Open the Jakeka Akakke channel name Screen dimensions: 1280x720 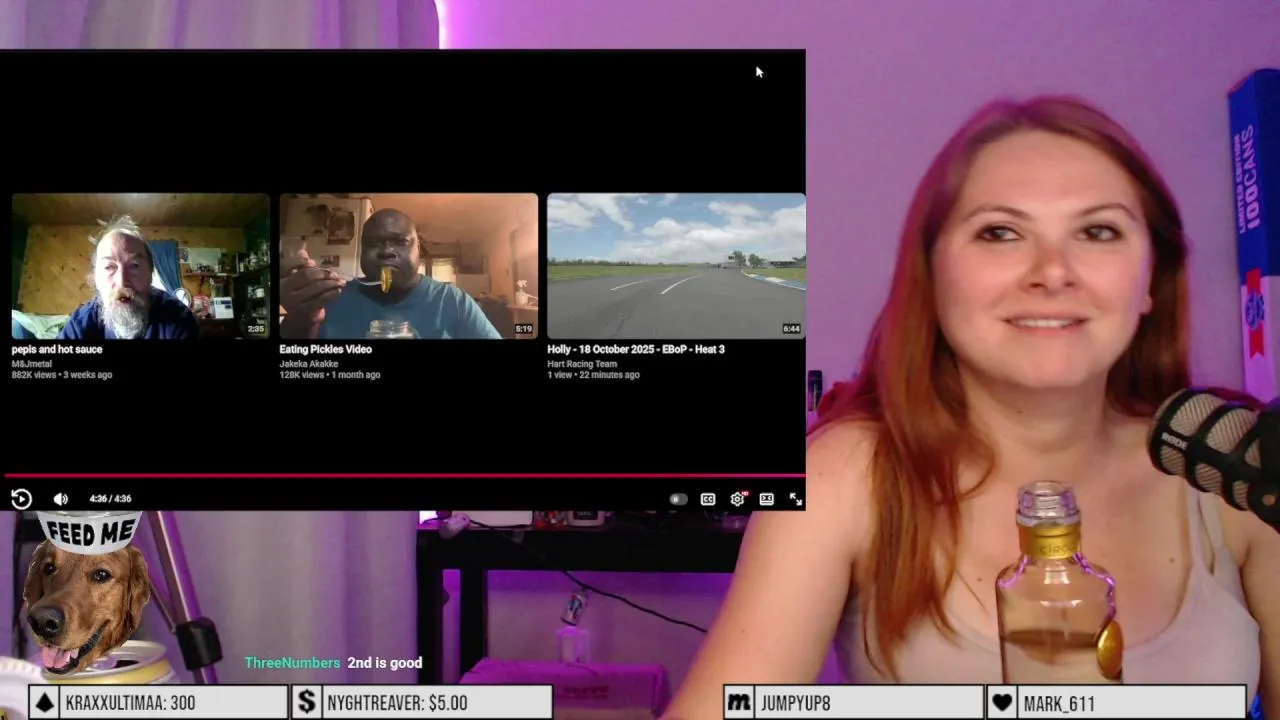coord(309,364)
